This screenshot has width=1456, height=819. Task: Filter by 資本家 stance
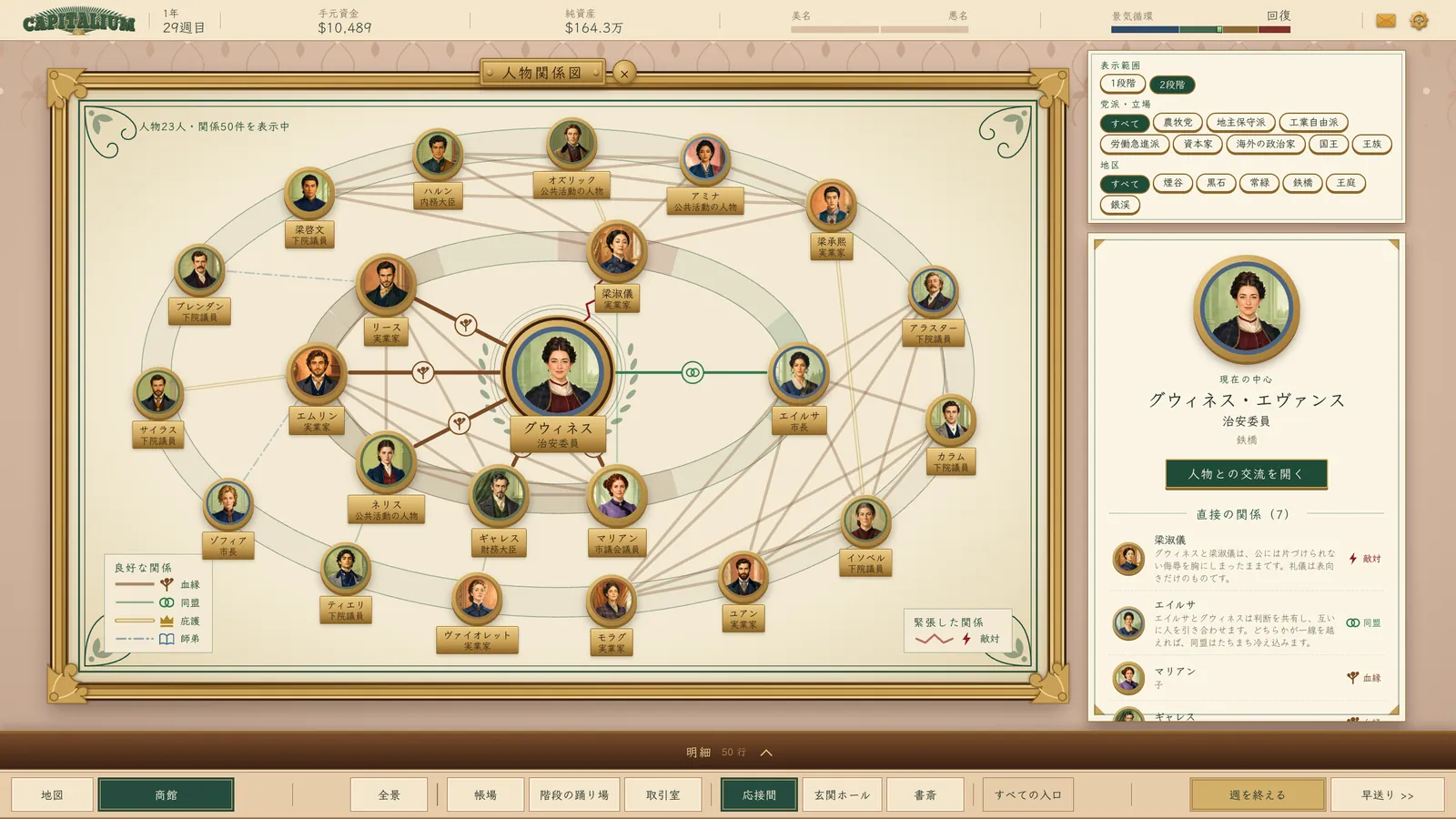[x=1198, y=145]
